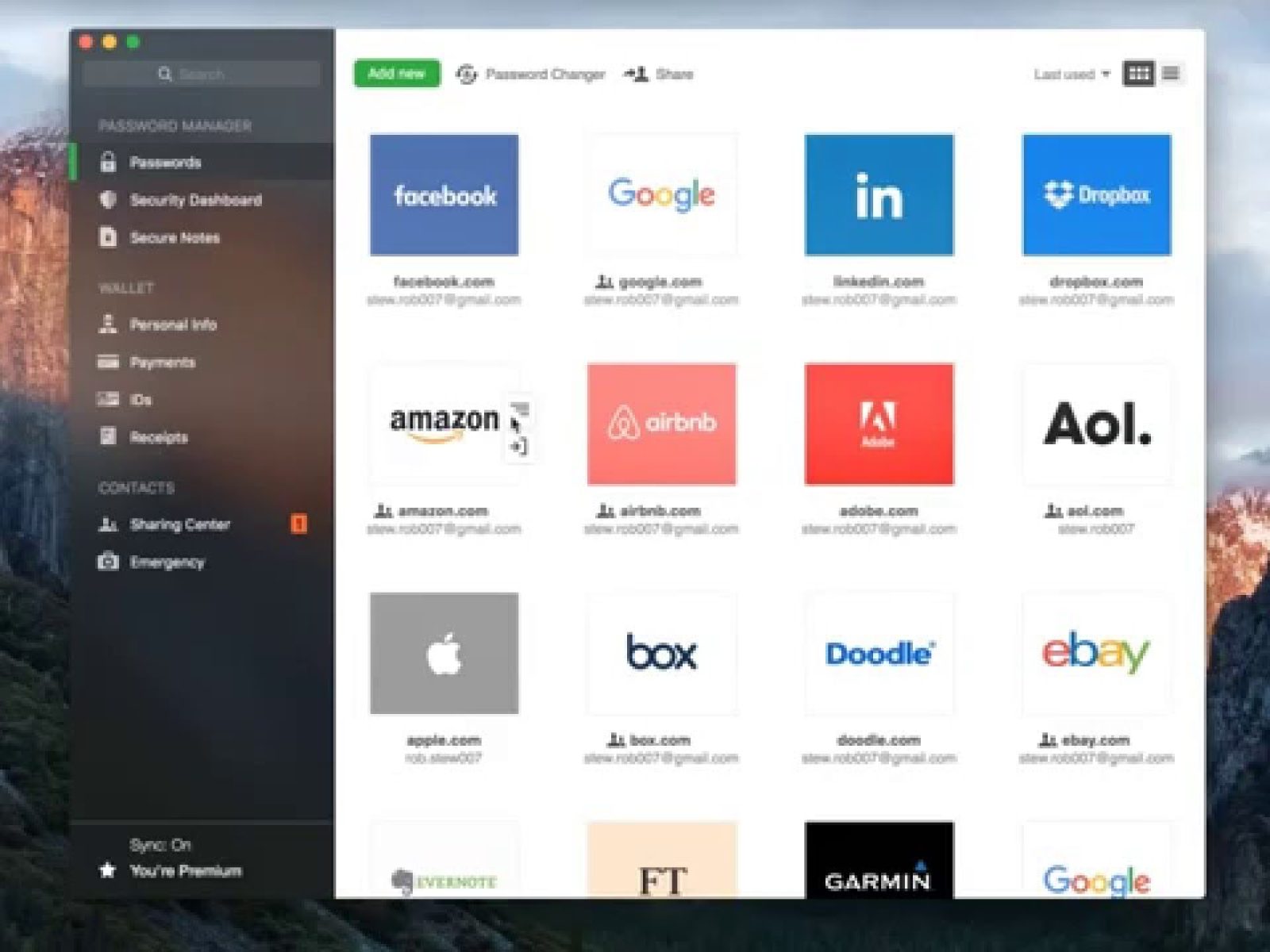
Task: Click the Sync: On status
Action: tap(160, 845)
